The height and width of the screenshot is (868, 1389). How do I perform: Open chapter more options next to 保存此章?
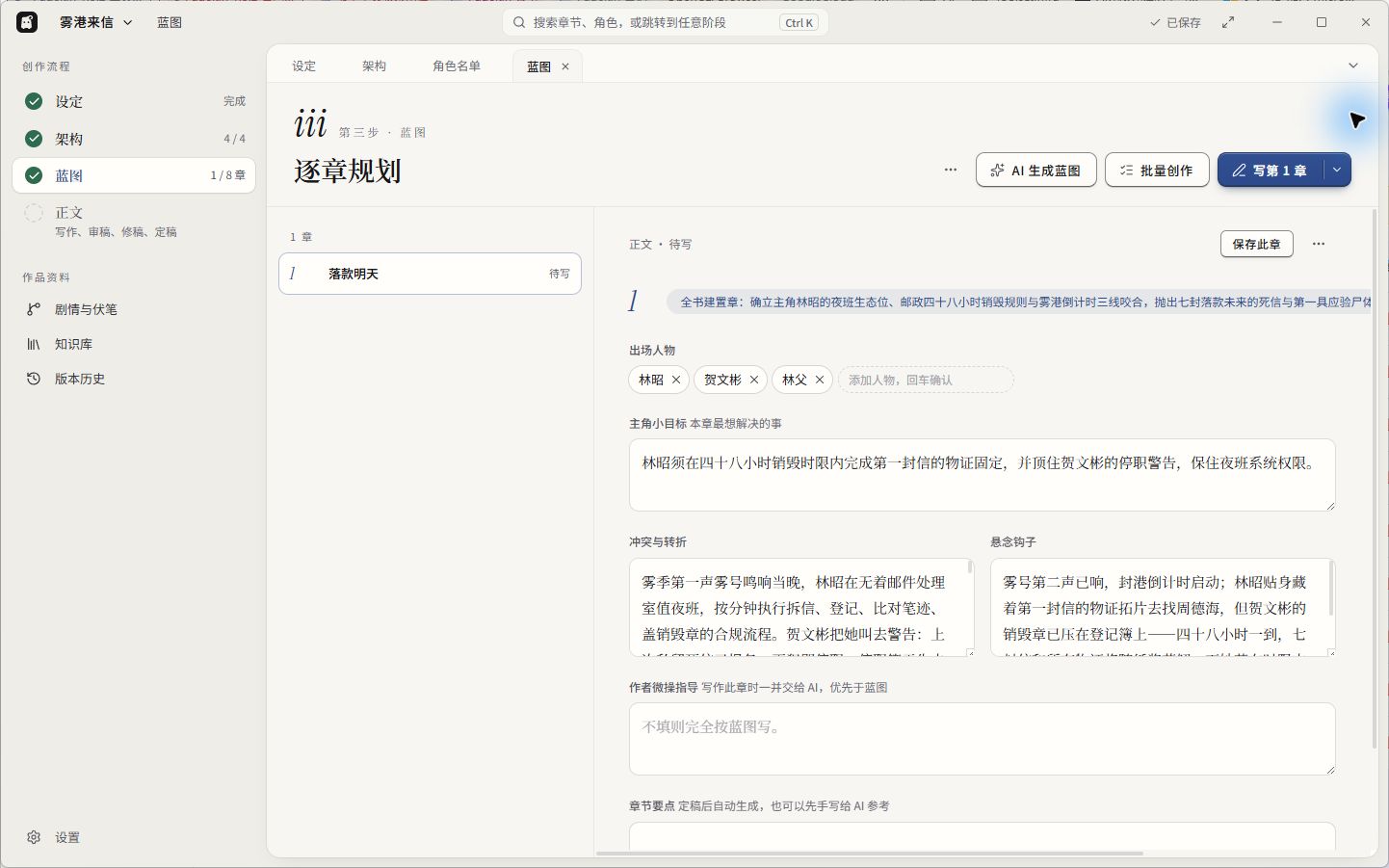click(x=1319, y=244)
